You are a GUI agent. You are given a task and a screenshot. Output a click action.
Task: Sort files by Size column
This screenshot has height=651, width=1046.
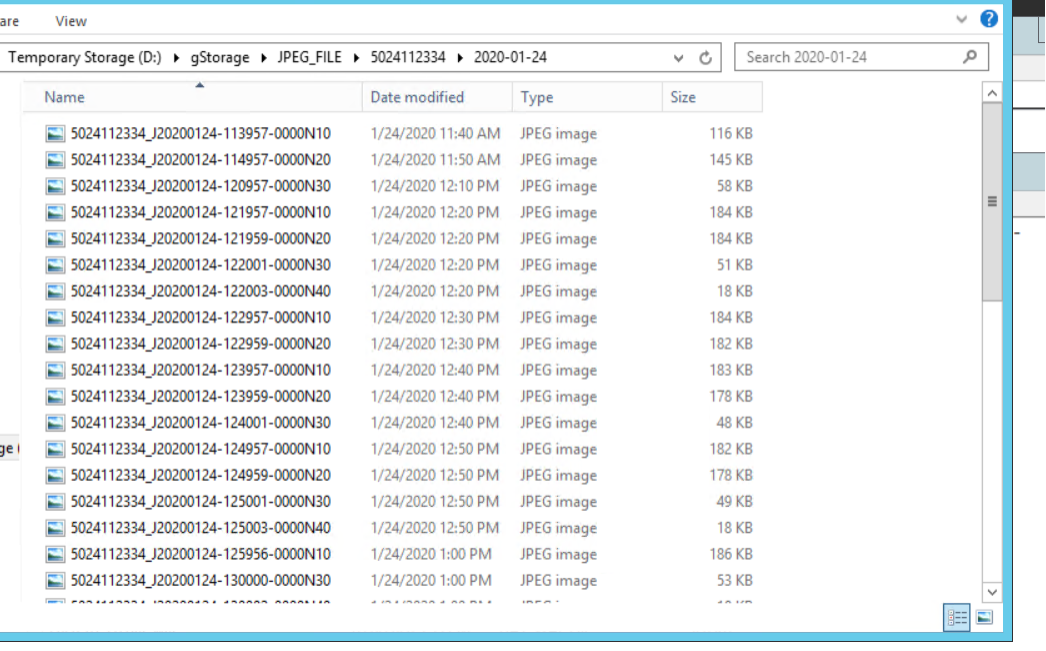click(712, 97)
